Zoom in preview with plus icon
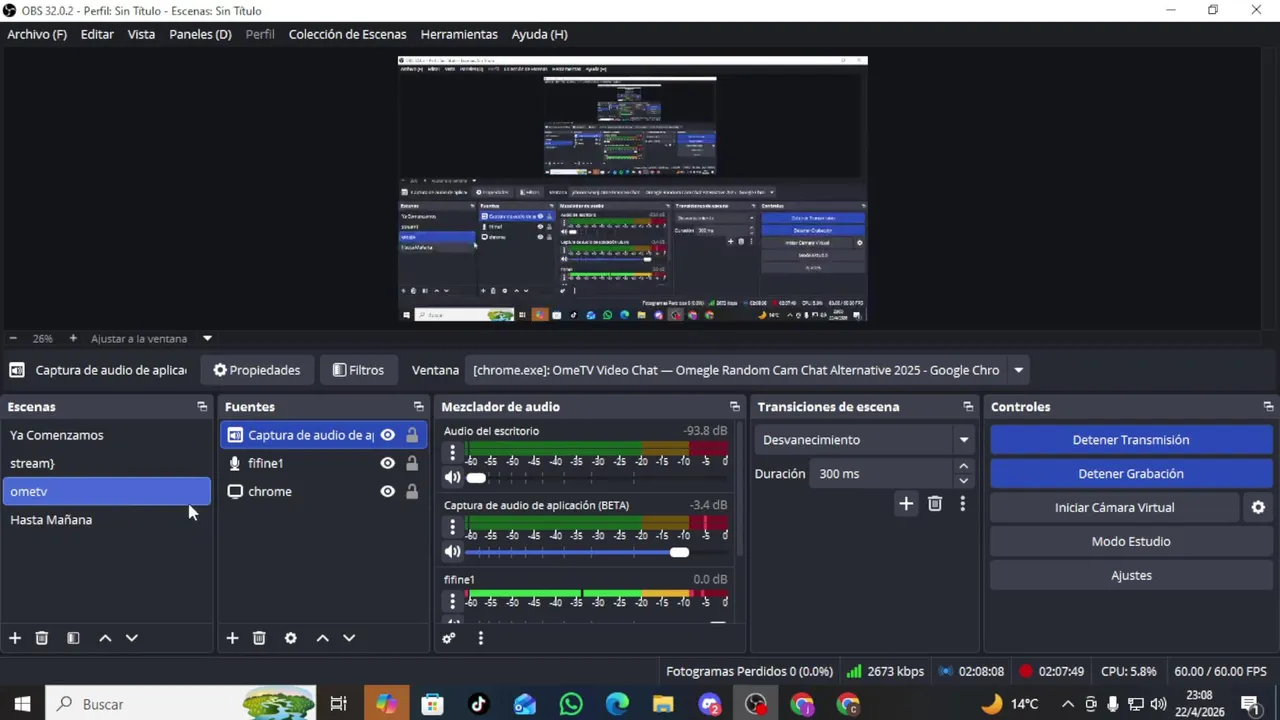 tap(73, 339)
